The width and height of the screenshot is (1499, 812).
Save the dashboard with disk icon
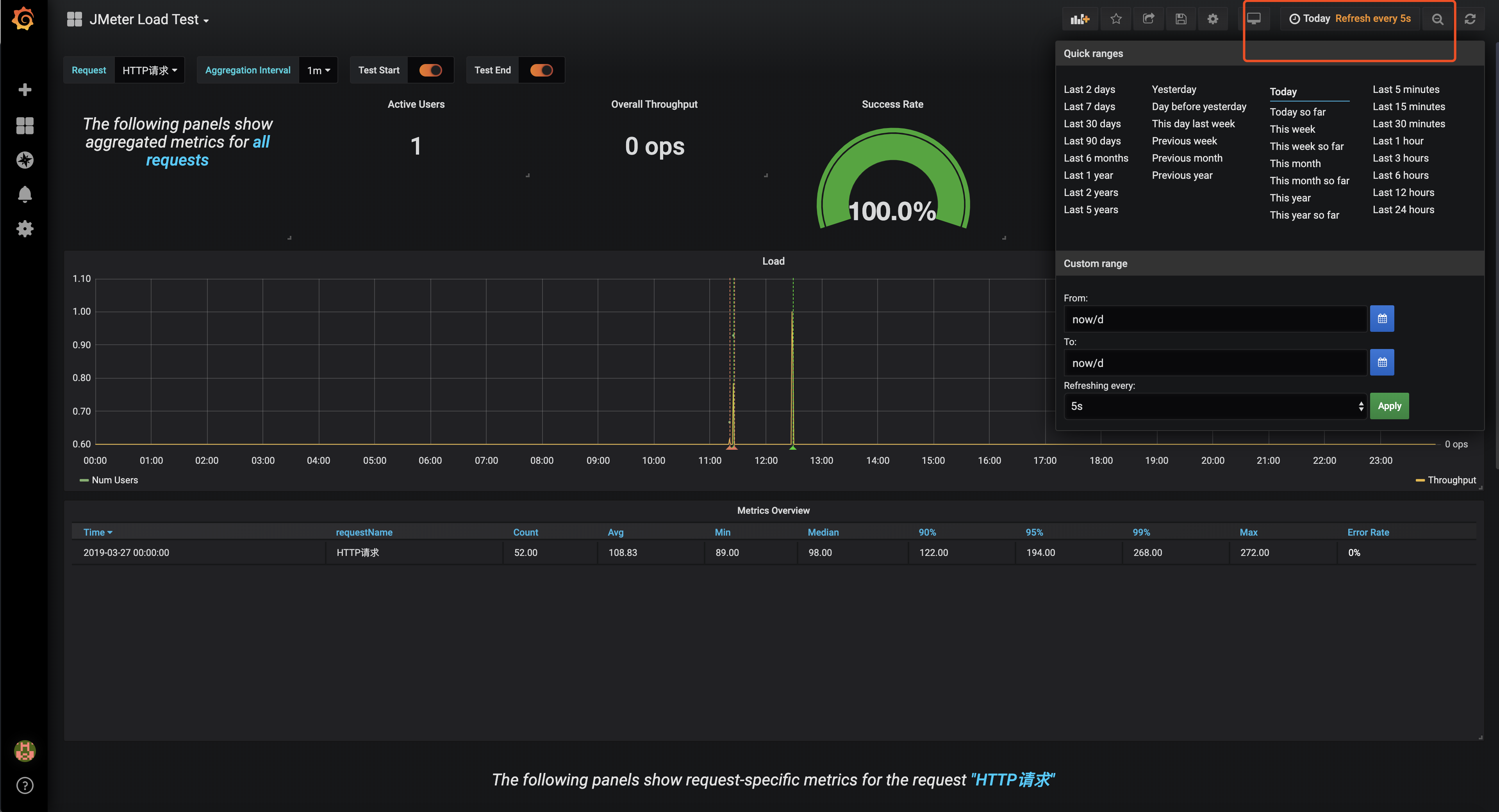[1181, 19]
